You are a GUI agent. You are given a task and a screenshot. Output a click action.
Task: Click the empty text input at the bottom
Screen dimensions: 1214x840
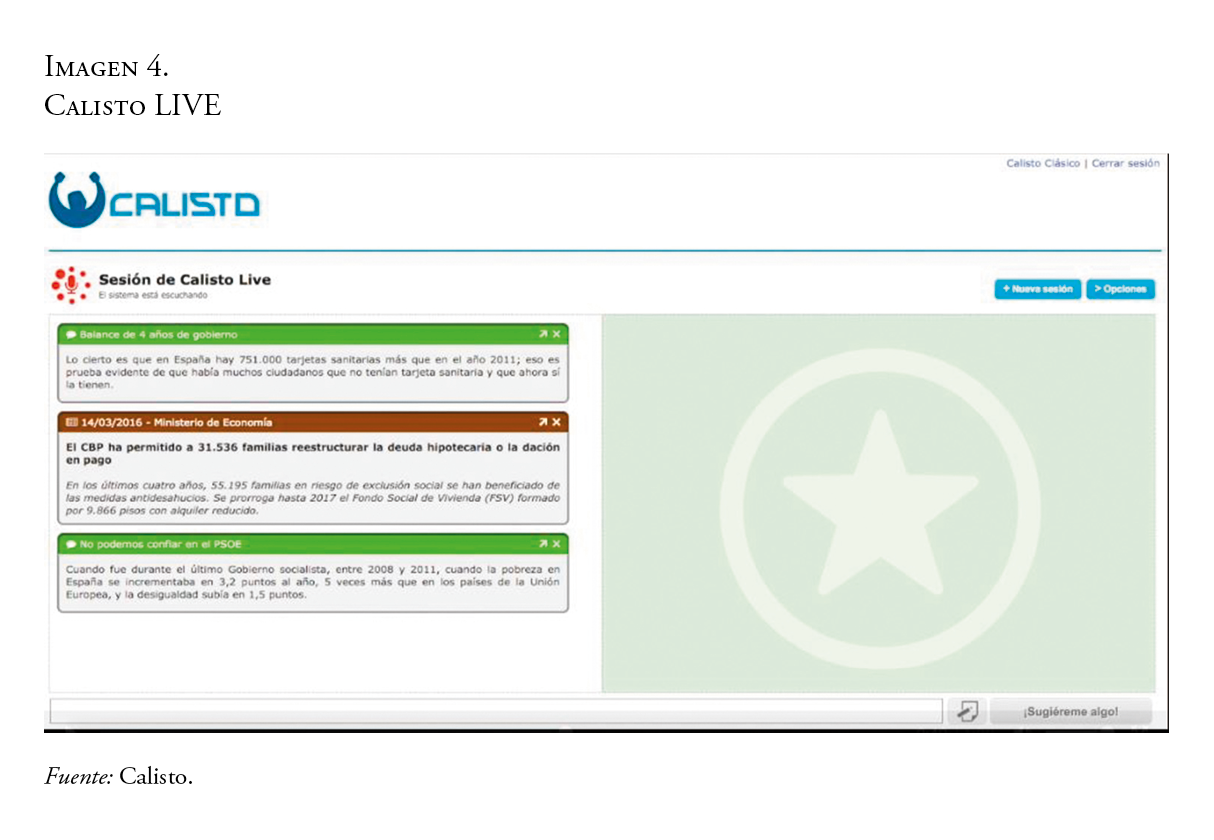495,712
